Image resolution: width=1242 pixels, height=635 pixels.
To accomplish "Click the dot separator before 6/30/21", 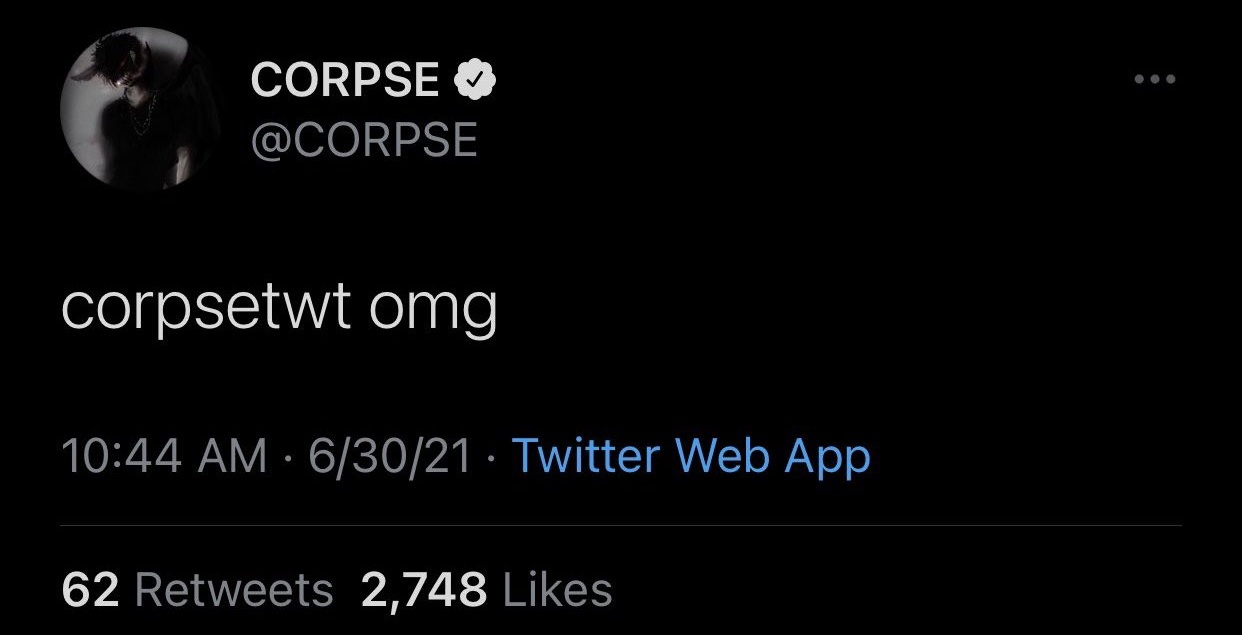I will point(288,458).
